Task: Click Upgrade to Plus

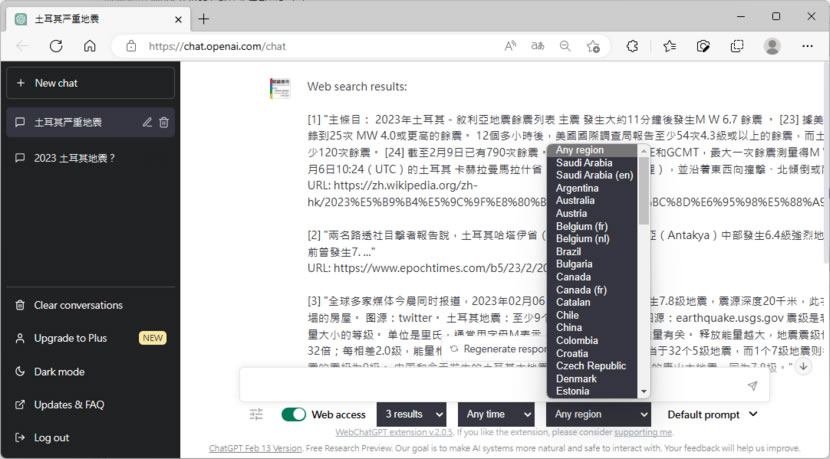Action: tap(90, 338)
